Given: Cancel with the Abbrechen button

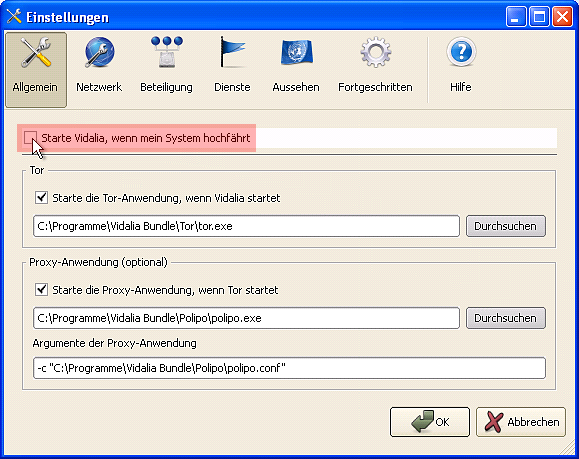Looking at the screenshot, I should (521, 422).
